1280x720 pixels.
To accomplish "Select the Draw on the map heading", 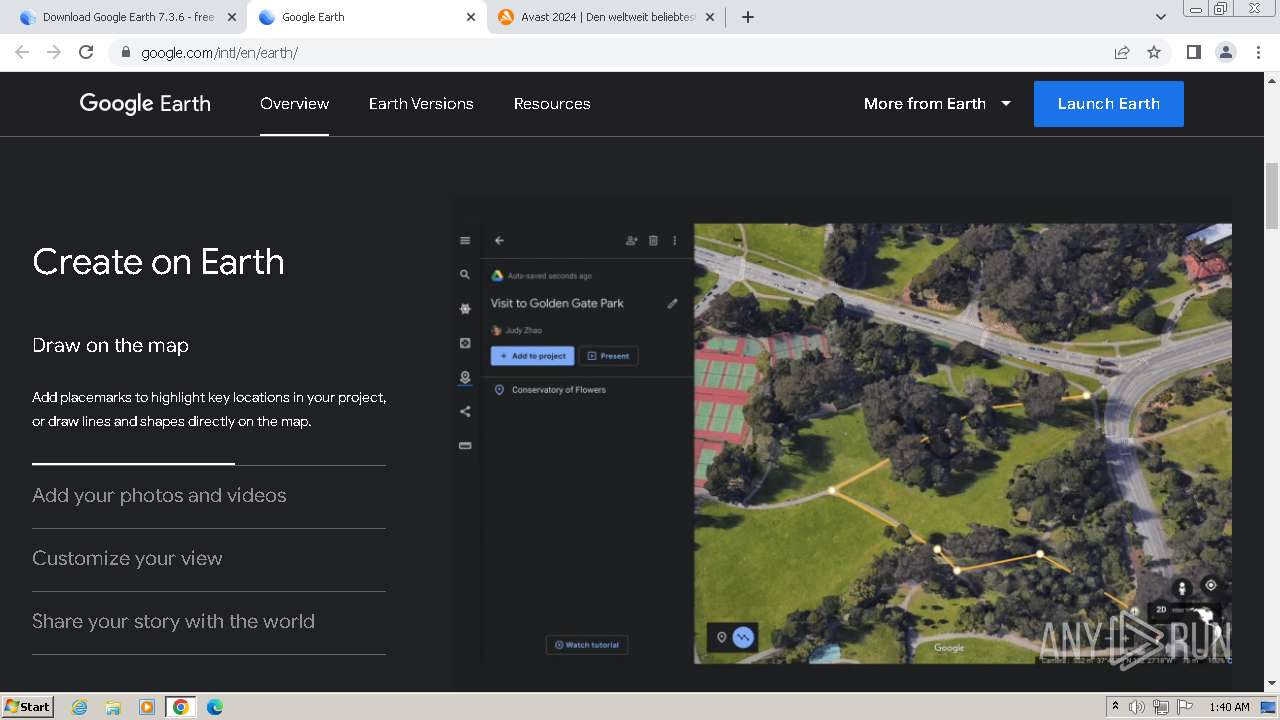I will (x=110, y=345).
